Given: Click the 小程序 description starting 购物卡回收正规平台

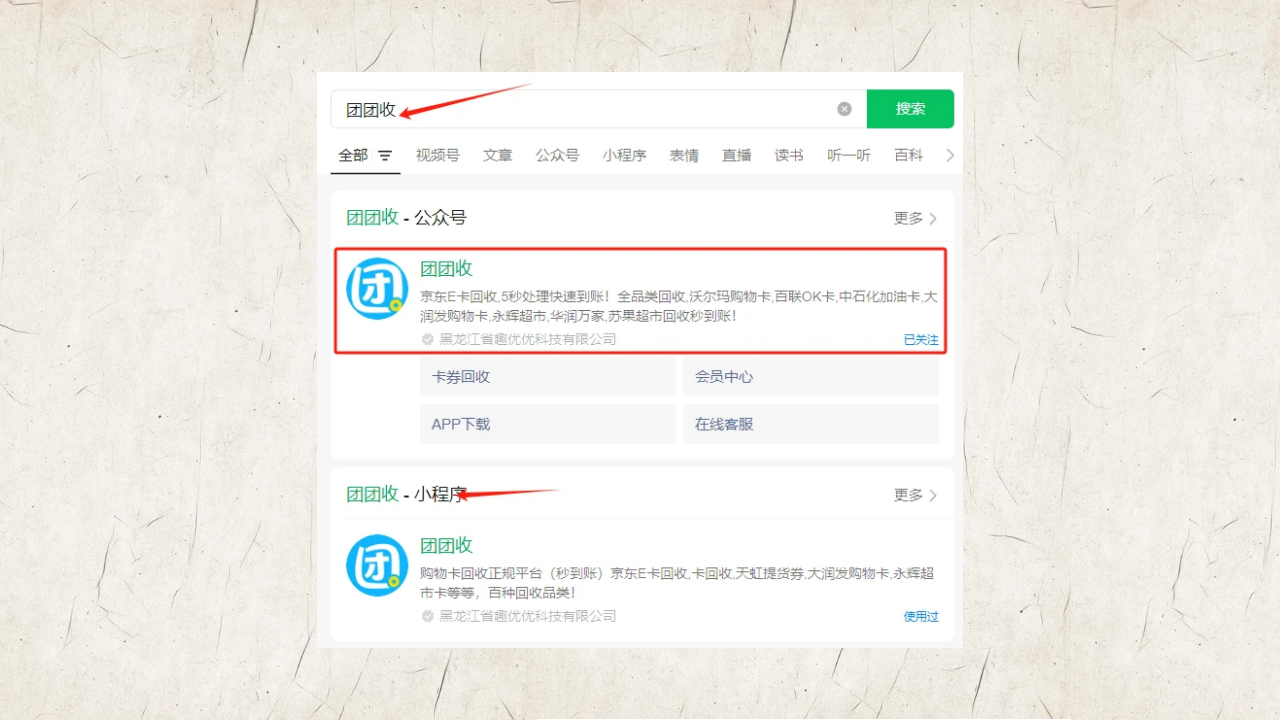Looking at the screenshot, I should click(x=679, y=583).
